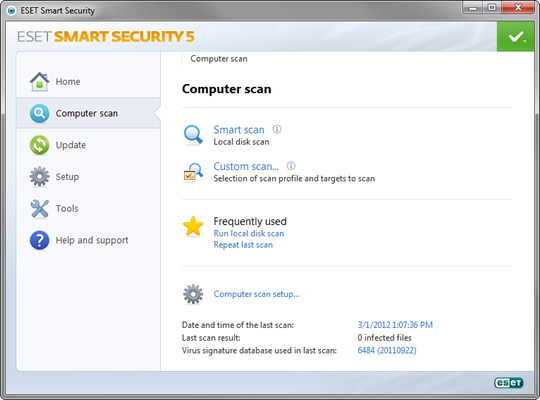The image size is (540, 400).
Task: Click 'Selection of scan profile and targets' text
Action: pyautogui.click(x=294, y=178)
